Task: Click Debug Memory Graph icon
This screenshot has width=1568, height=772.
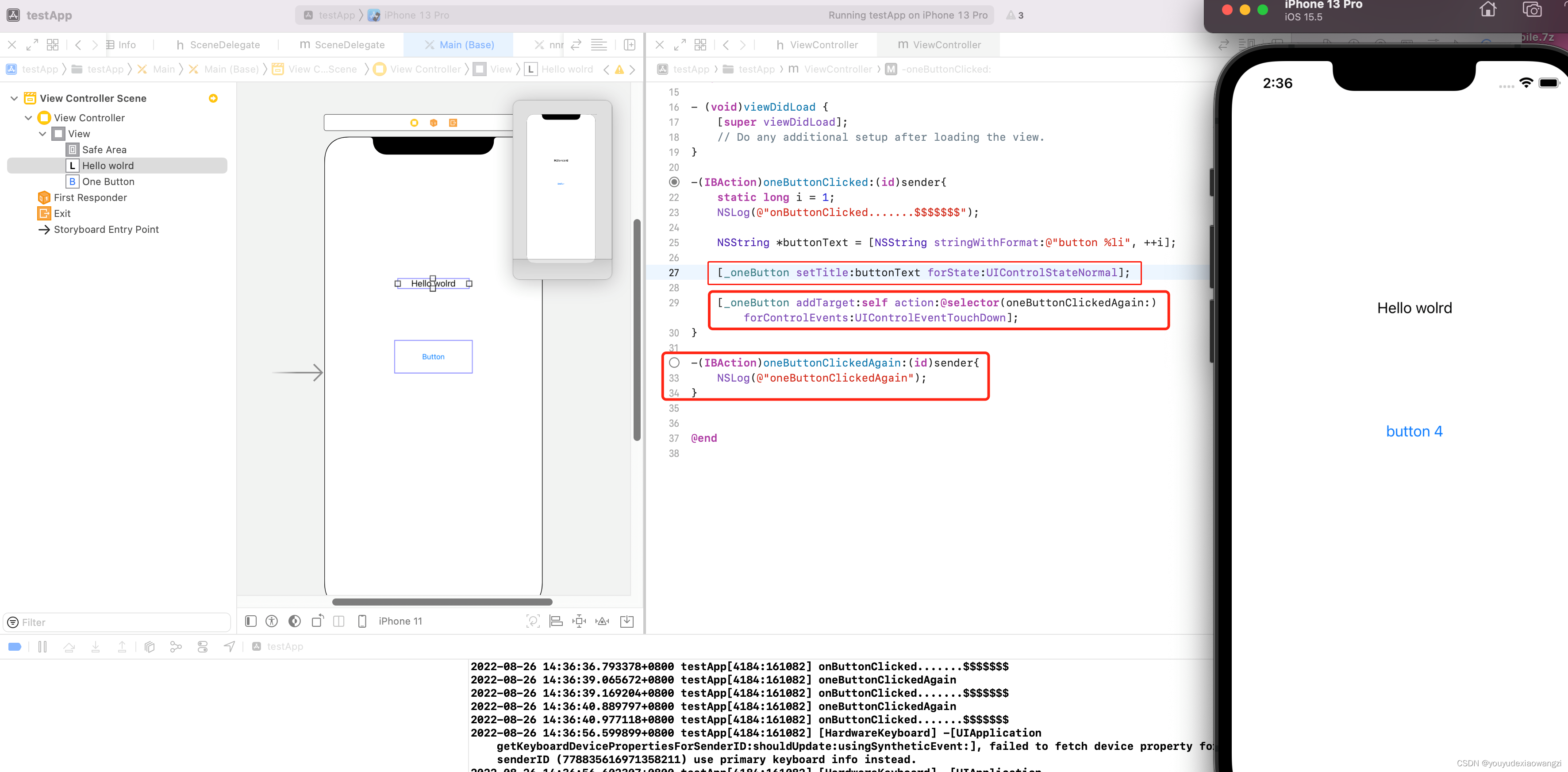Action: (176, 647)
